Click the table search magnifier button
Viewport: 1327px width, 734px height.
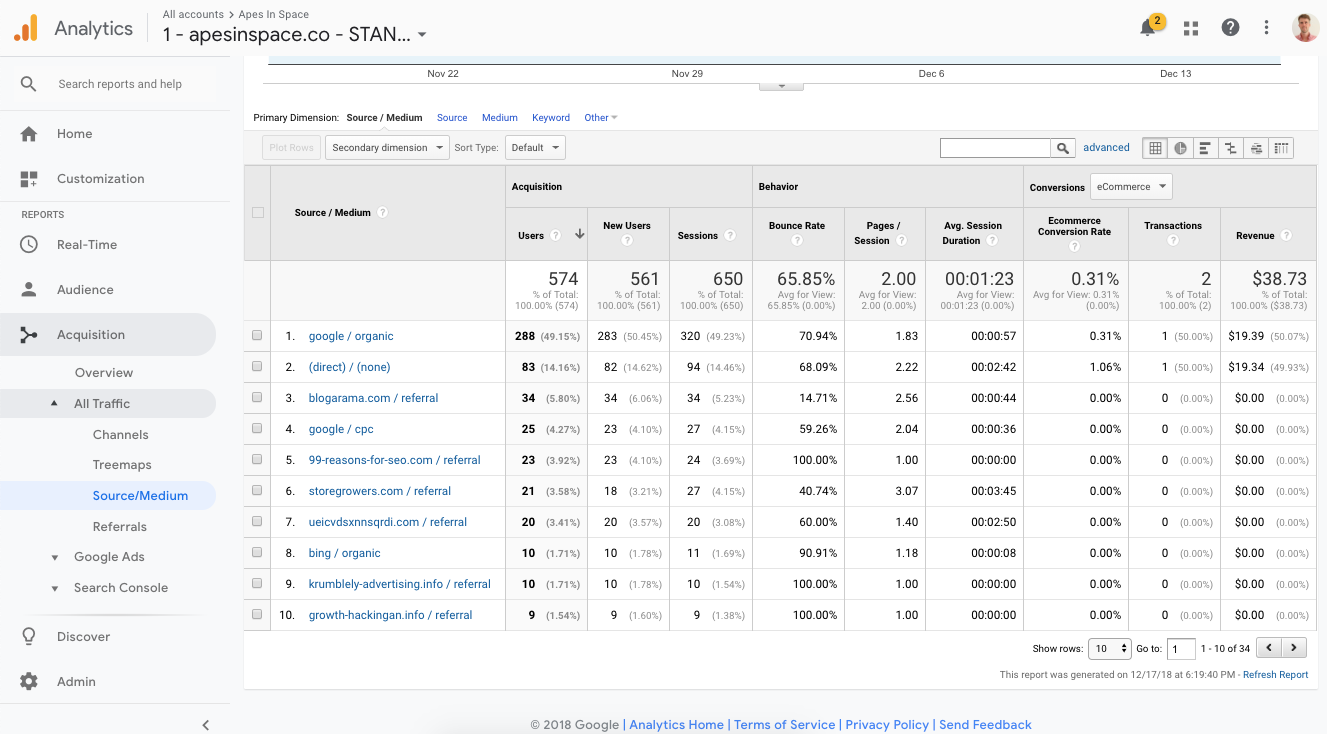(x=1063, y=148)
